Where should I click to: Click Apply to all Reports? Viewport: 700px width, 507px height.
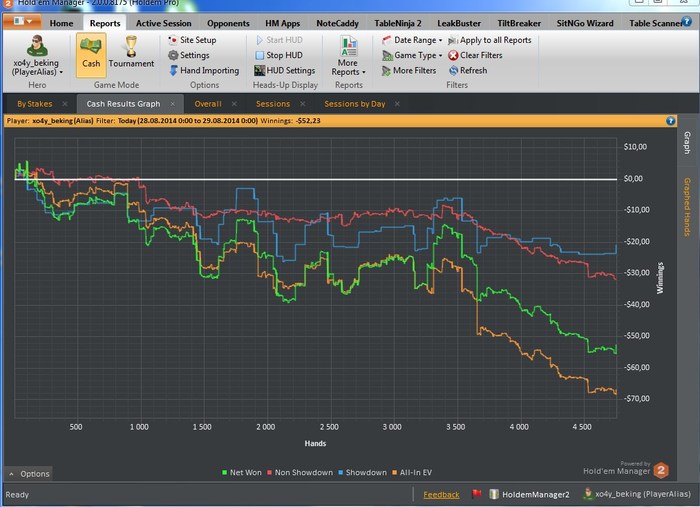489,40
